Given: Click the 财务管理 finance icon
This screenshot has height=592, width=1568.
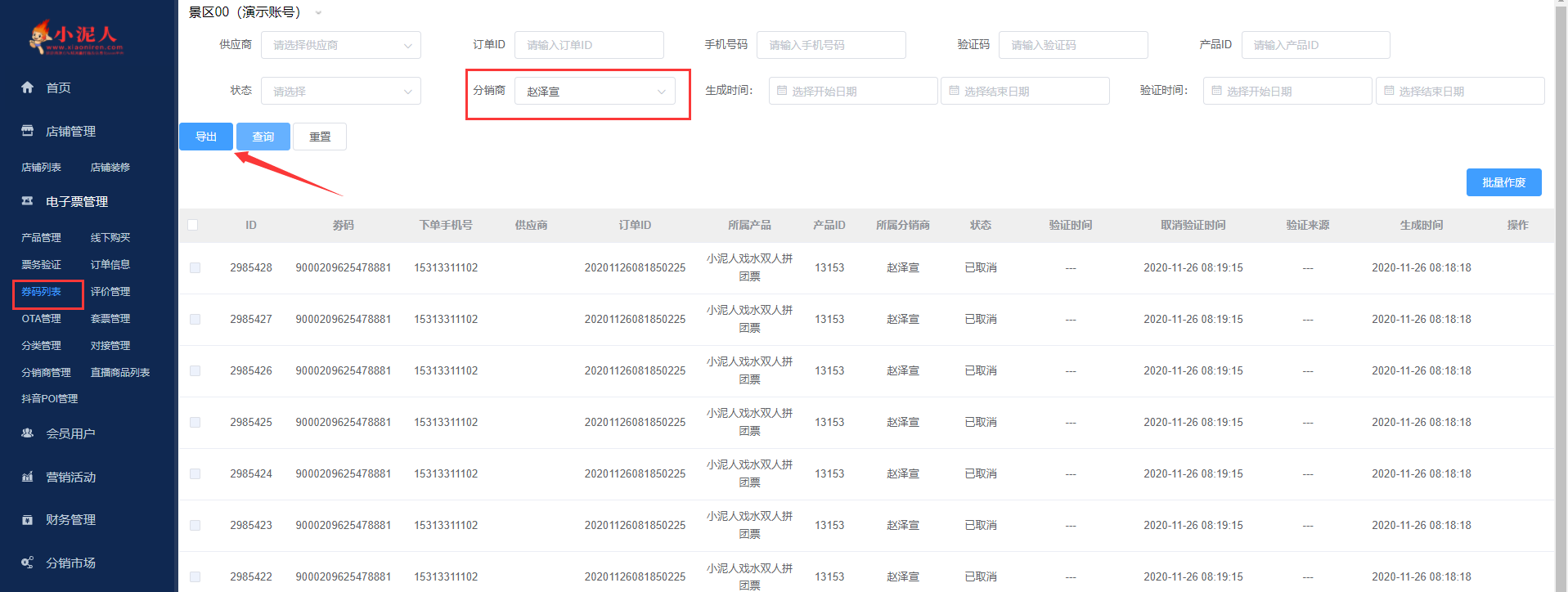Looking at the screenshot, I should tap(28, 520).
